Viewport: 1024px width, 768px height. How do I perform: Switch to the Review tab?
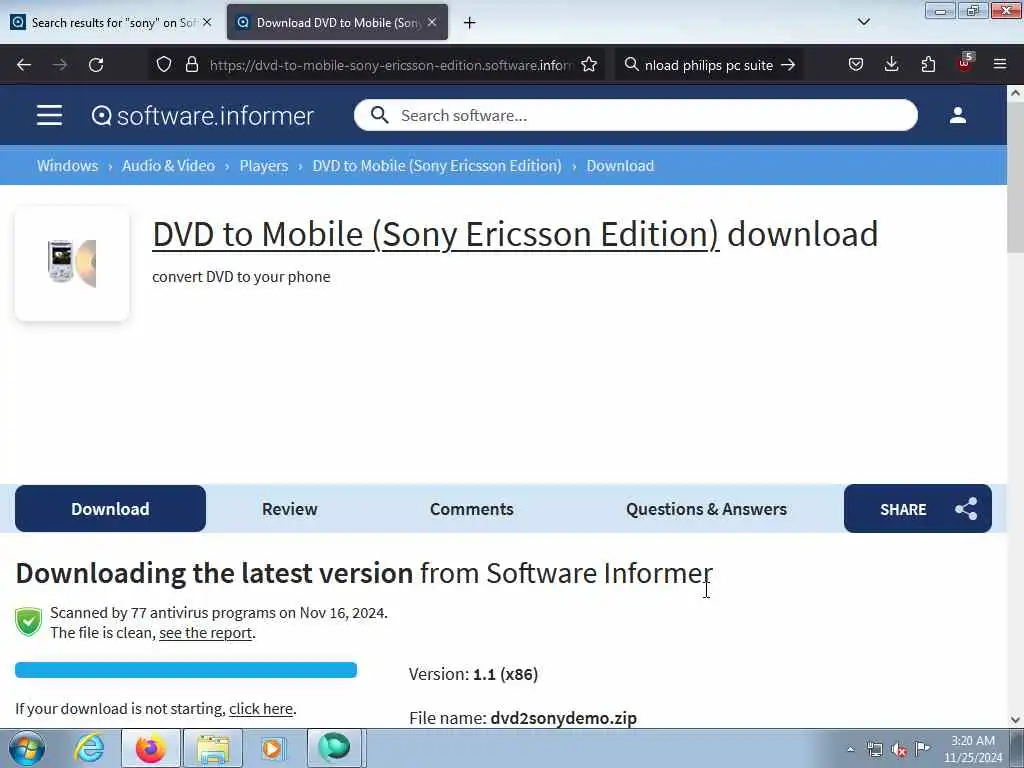[x=289, y=509]
